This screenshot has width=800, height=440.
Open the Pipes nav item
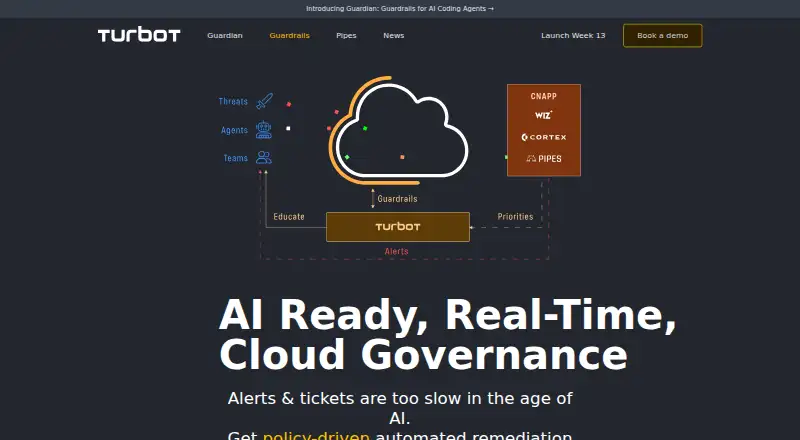coord(346,35)
